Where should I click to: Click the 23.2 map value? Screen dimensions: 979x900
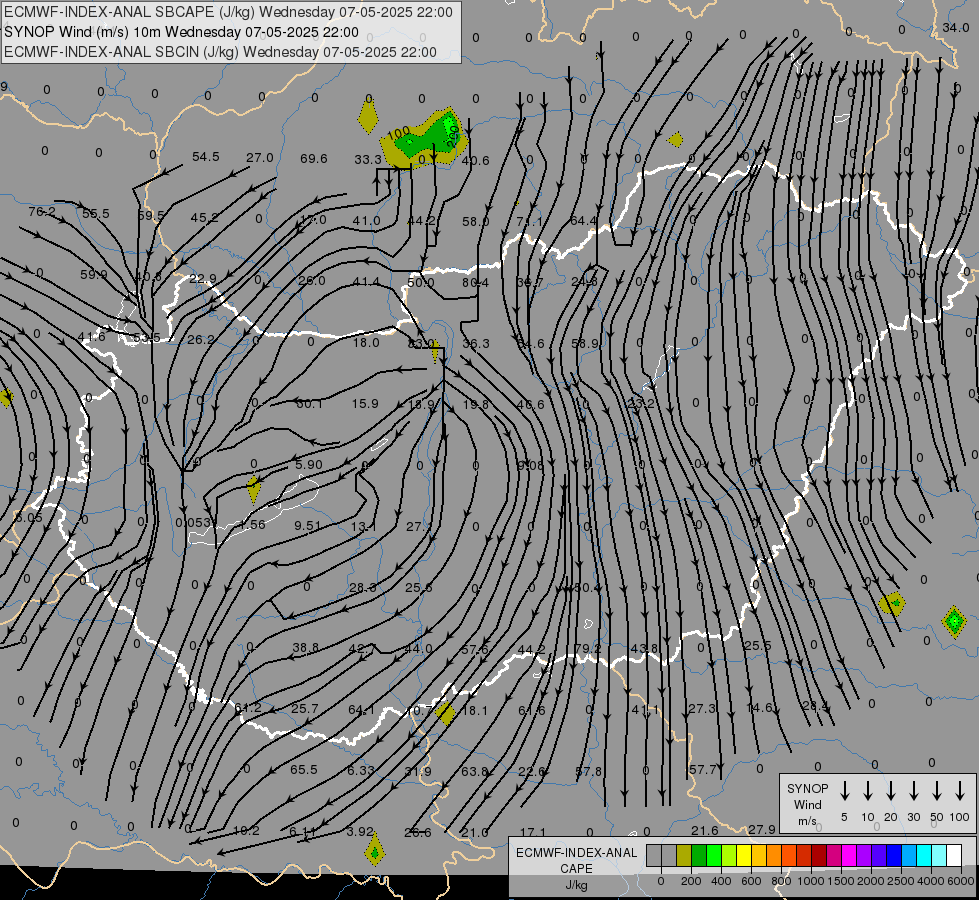[x=641, y=404]
